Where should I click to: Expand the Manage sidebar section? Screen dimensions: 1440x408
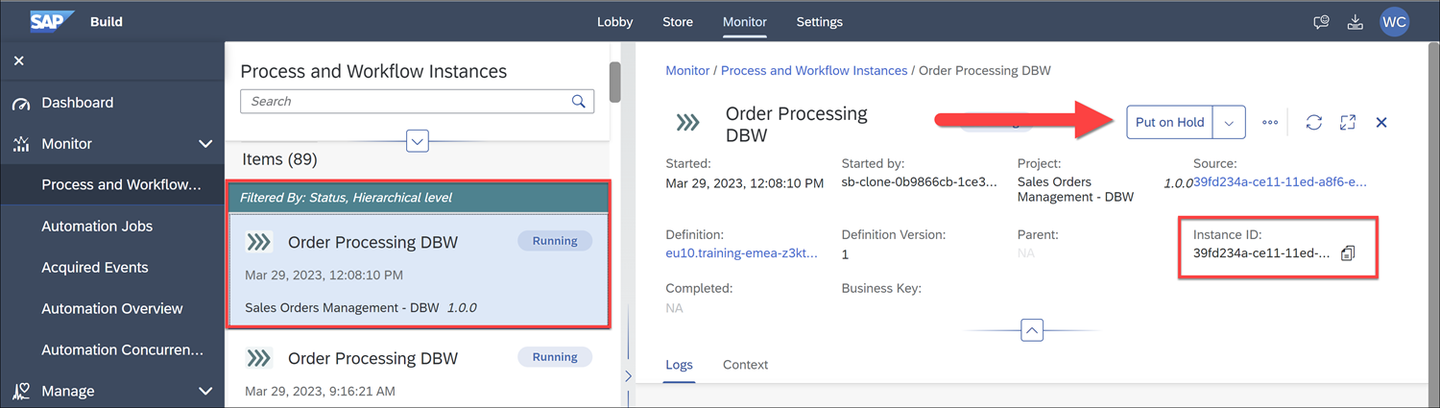(206, 391)
